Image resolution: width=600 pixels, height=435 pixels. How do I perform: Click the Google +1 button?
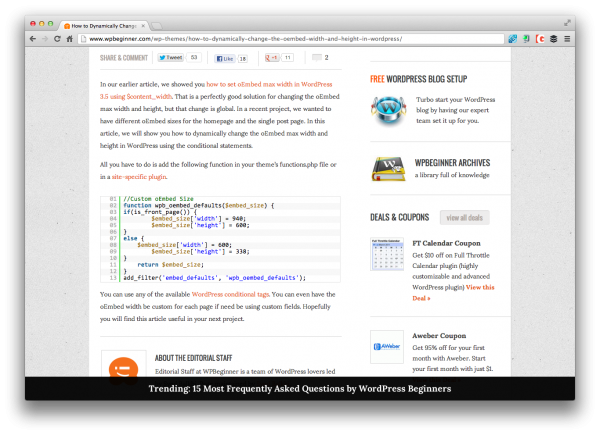(x=272, y=57)
